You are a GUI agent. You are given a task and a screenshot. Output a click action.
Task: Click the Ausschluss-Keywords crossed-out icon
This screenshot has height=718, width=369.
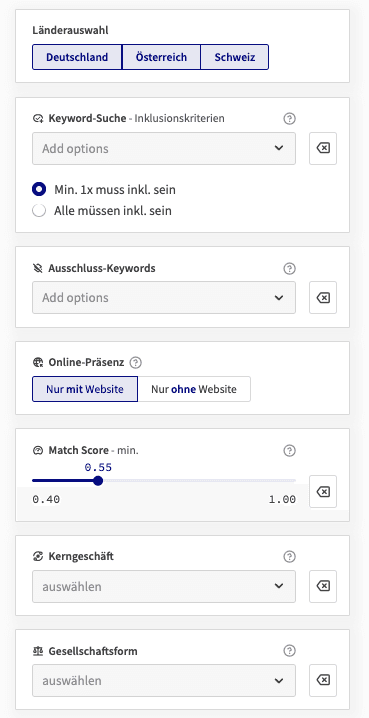coord(38,268)
